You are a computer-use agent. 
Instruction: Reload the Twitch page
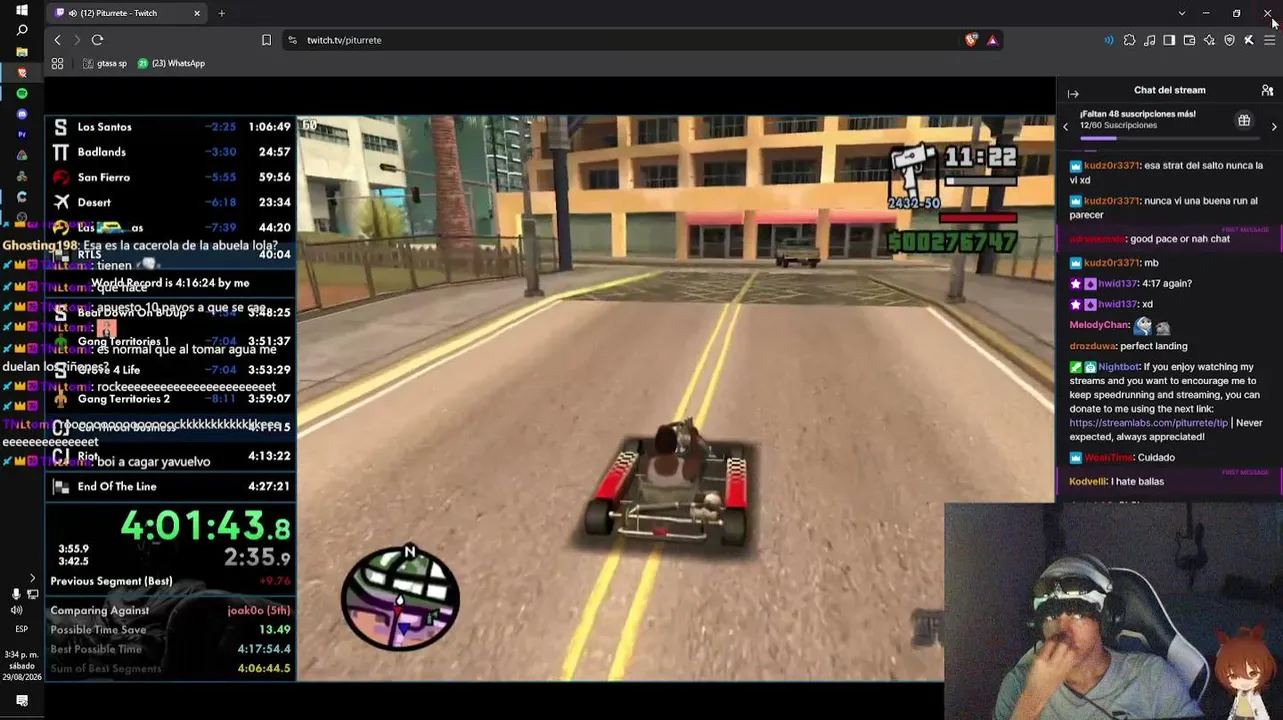[x=97, y=40]
